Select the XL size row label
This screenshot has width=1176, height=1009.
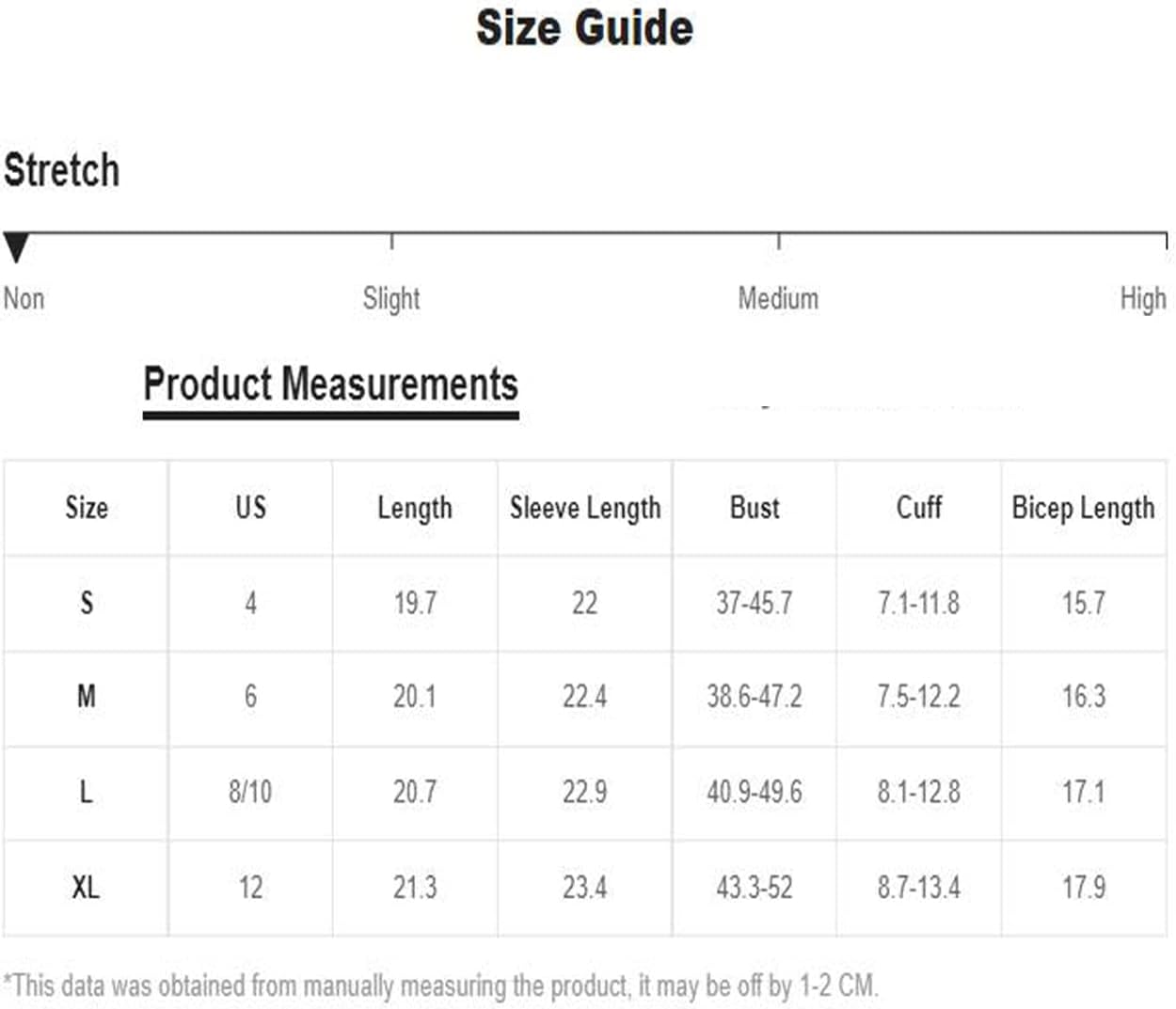click(x=86, y=887)
